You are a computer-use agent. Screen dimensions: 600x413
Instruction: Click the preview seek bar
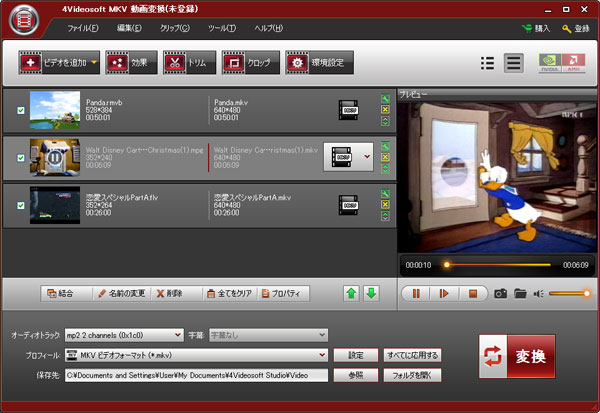pos(497,264)
